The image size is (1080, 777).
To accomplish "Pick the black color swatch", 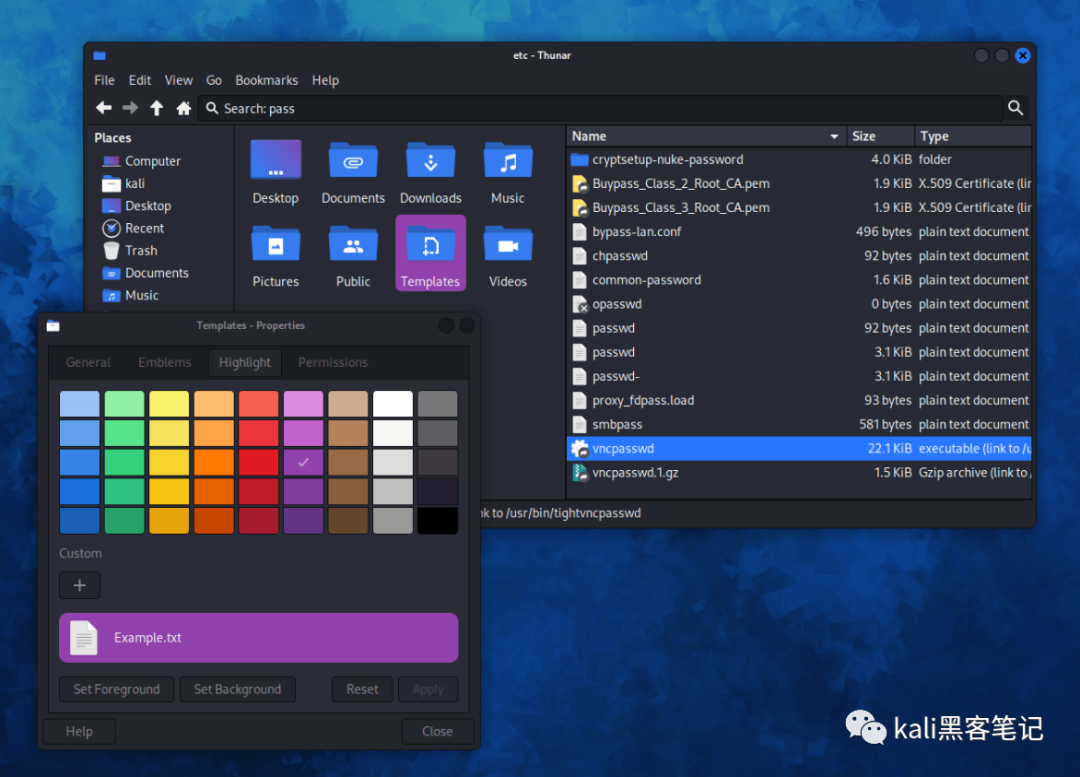I will tap(437, 521).
